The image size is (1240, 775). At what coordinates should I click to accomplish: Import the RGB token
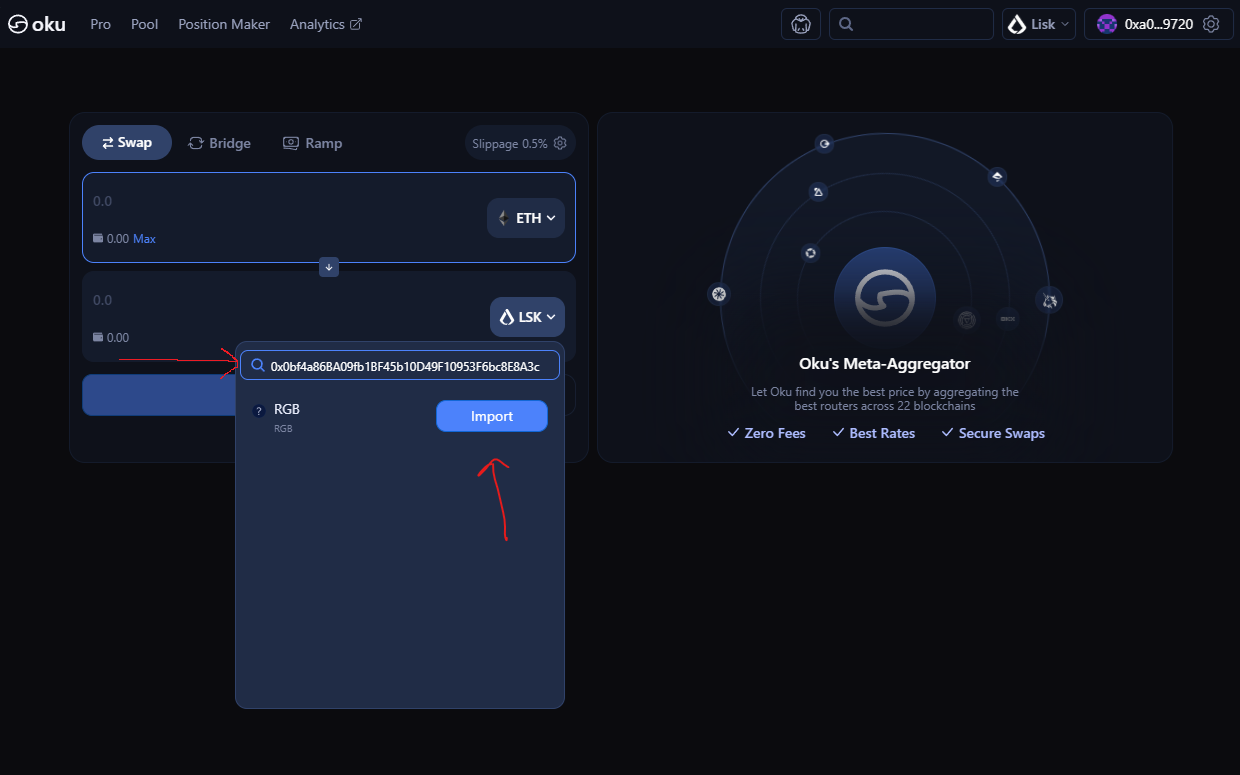coord(492,416)
